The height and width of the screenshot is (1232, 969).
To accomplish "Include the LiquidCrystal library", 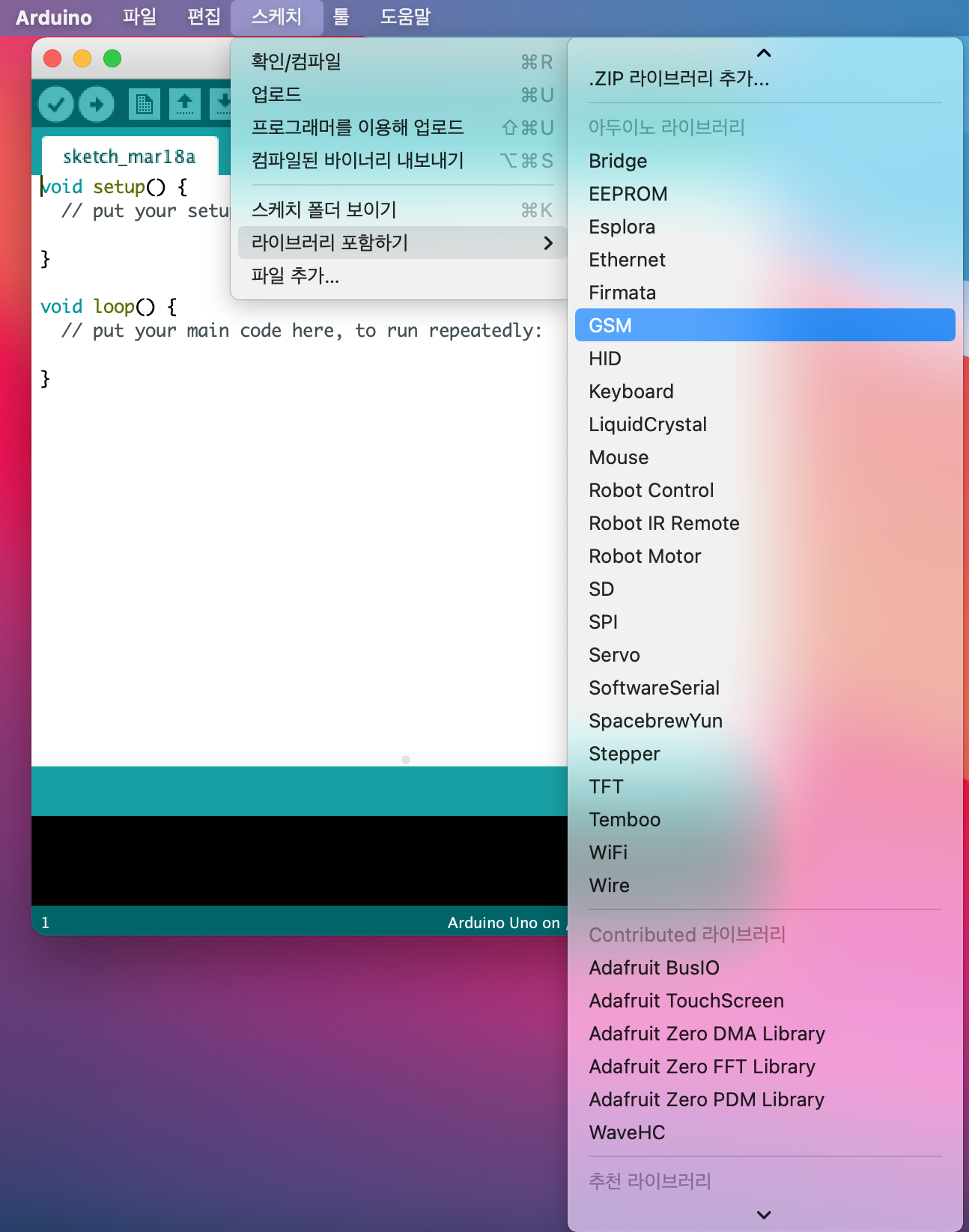I will coord(765,424).
